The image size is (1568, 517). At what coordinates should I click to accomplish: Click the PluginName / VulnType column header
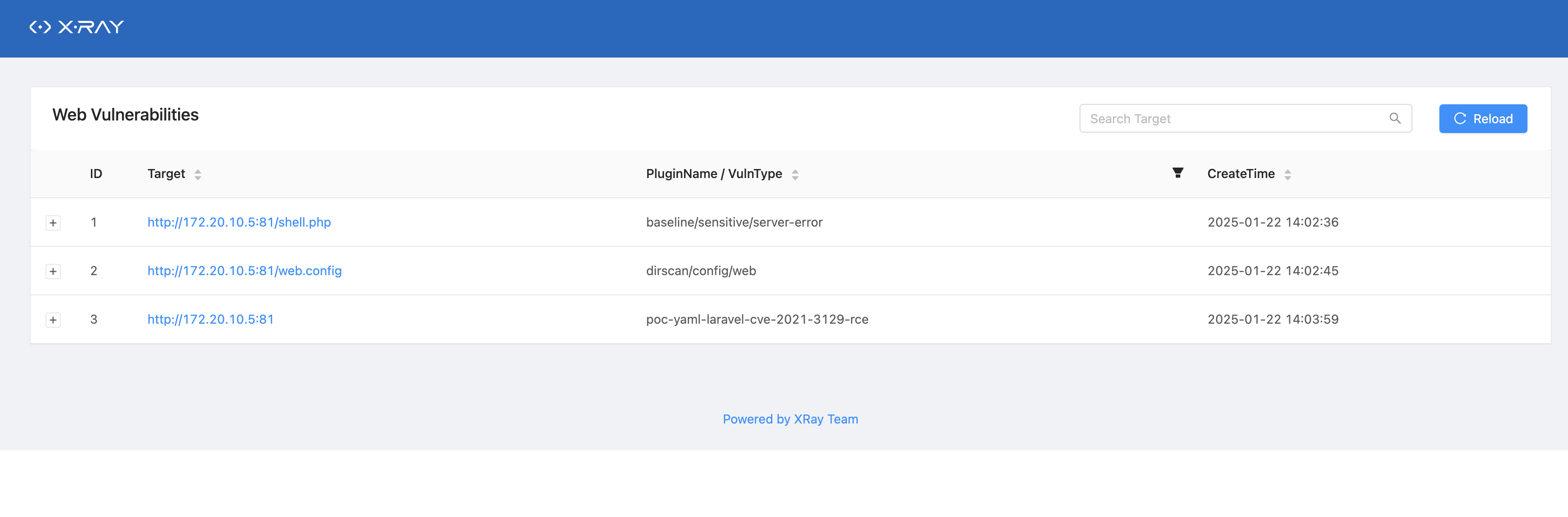(x=713, y=174)
